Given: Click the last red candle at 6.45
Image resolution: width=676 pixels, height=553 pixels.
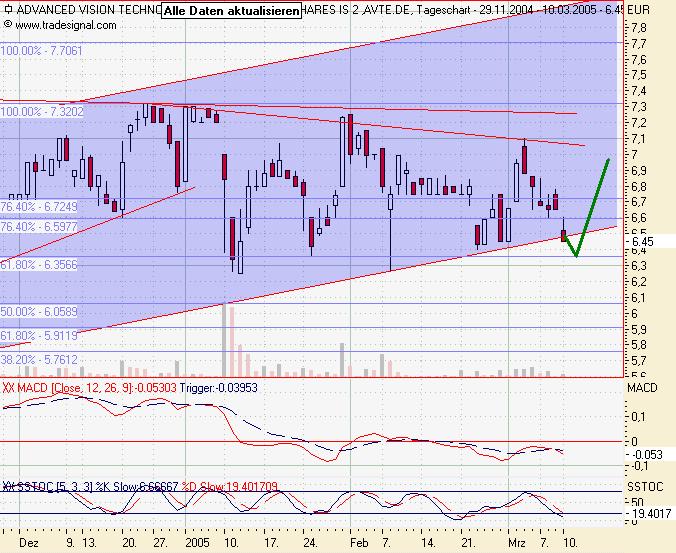Looking at the screenshot, I should pyautogui.click(x=563, y=235).
